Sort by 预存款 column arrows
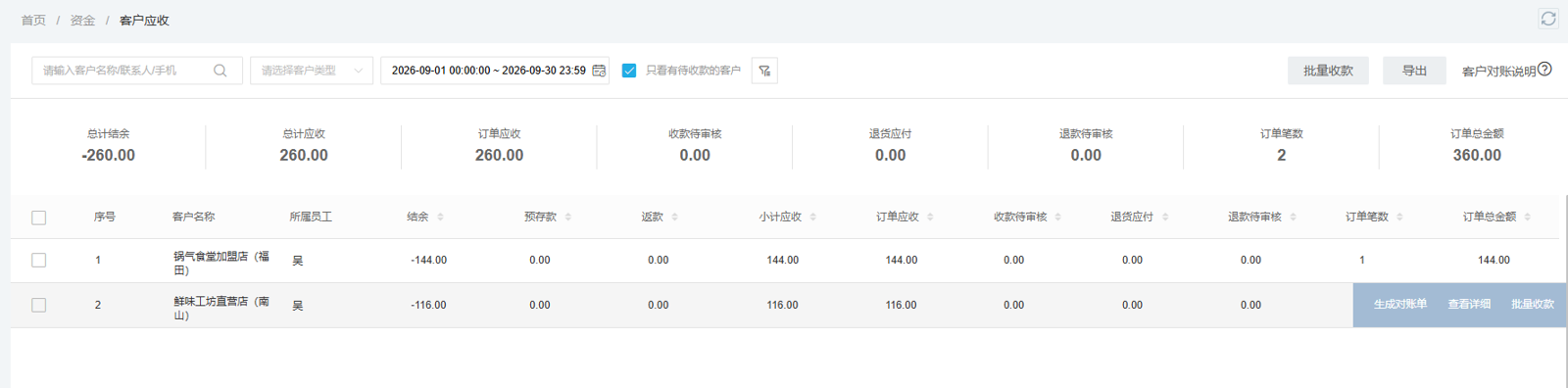 [567, 217]
